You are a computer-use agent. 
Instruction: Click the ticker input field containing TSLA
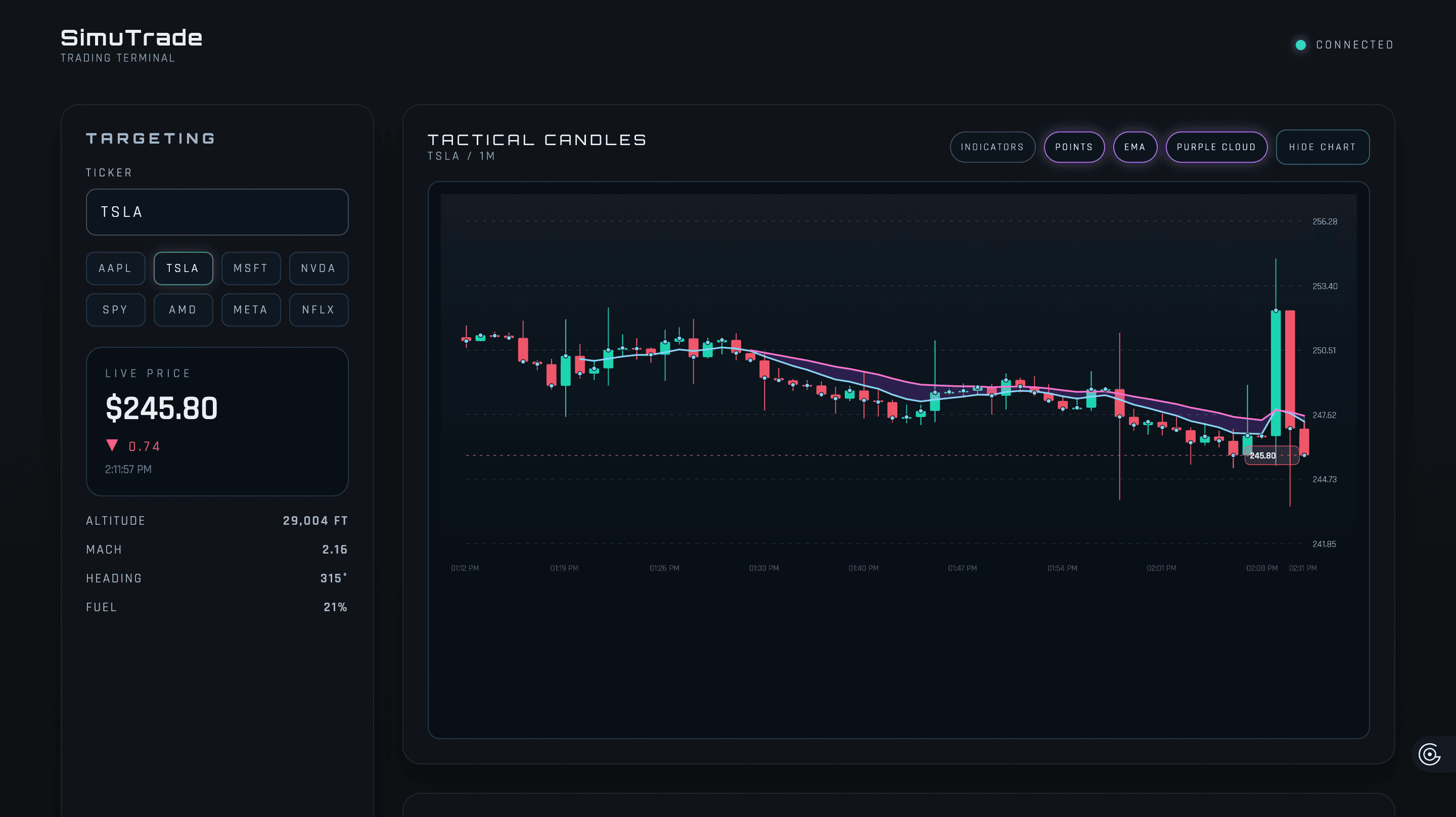coord(217,212)
